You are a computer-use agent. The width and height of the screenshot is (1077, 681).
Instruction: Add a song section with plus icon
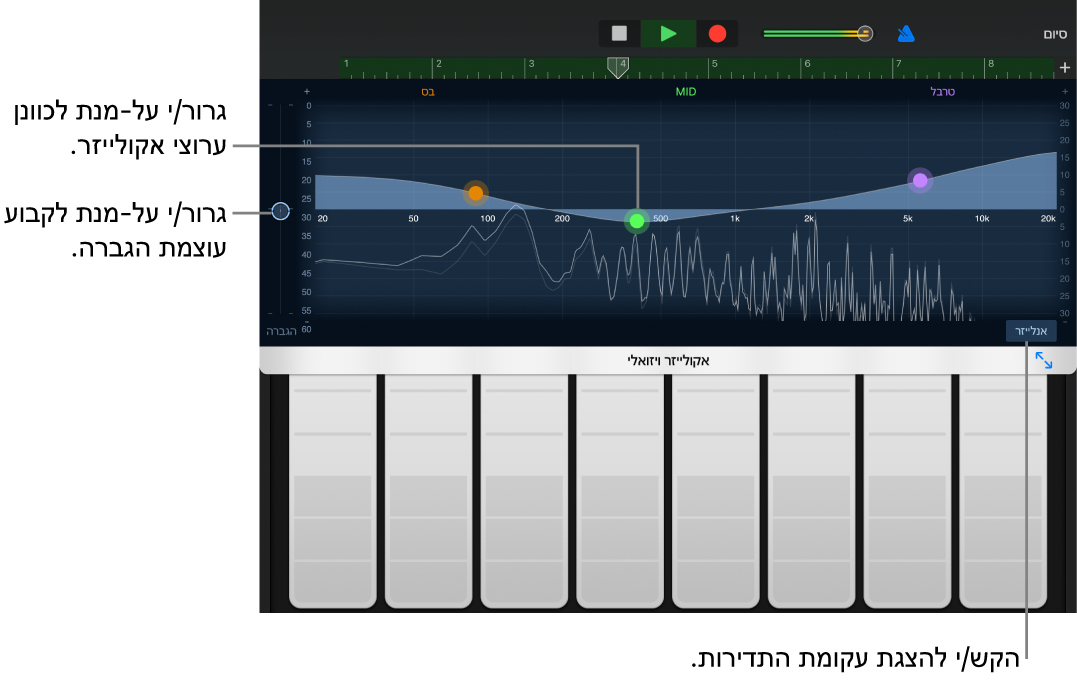1065,67
